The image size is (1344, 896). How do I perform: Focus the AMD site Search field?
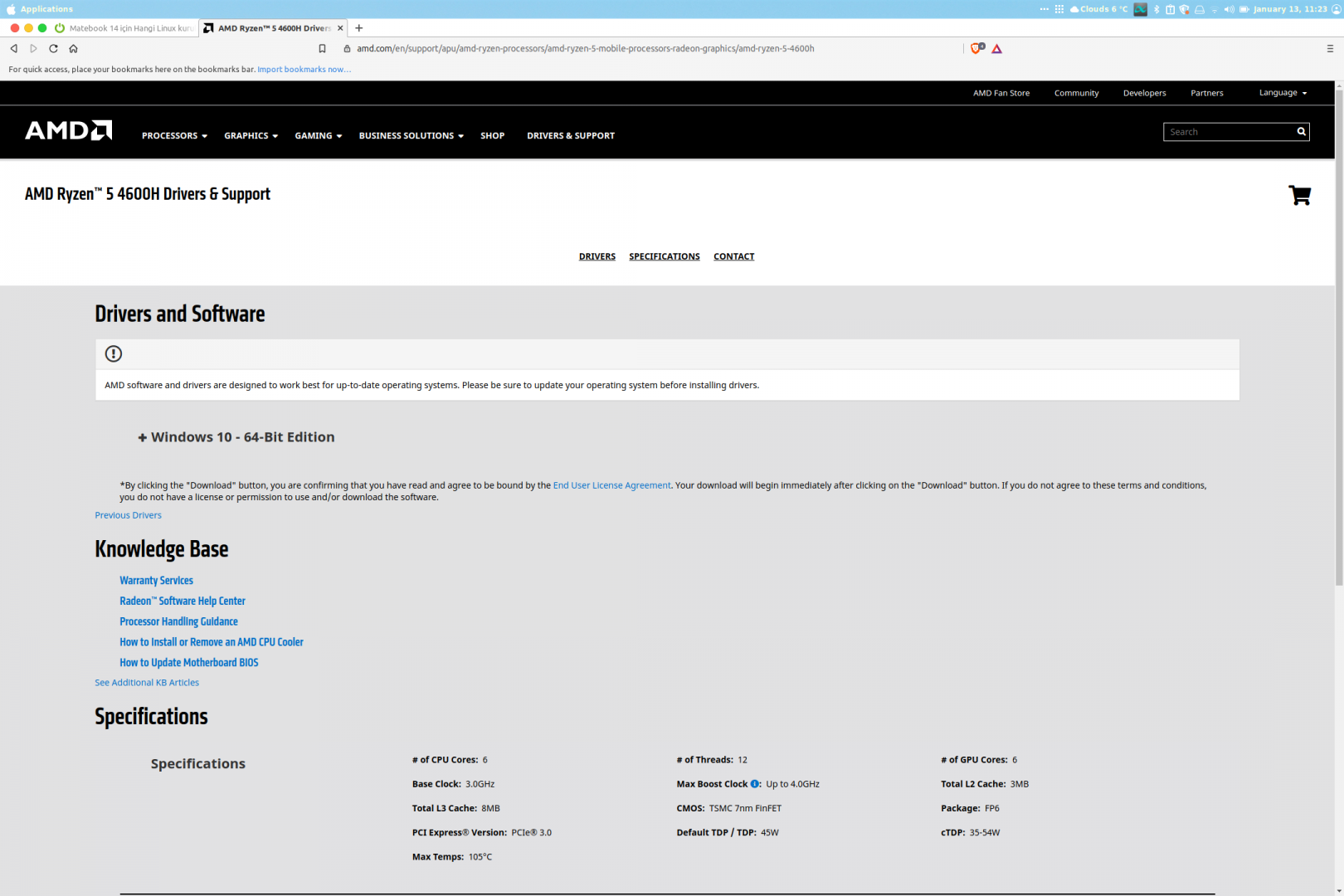1230,132
